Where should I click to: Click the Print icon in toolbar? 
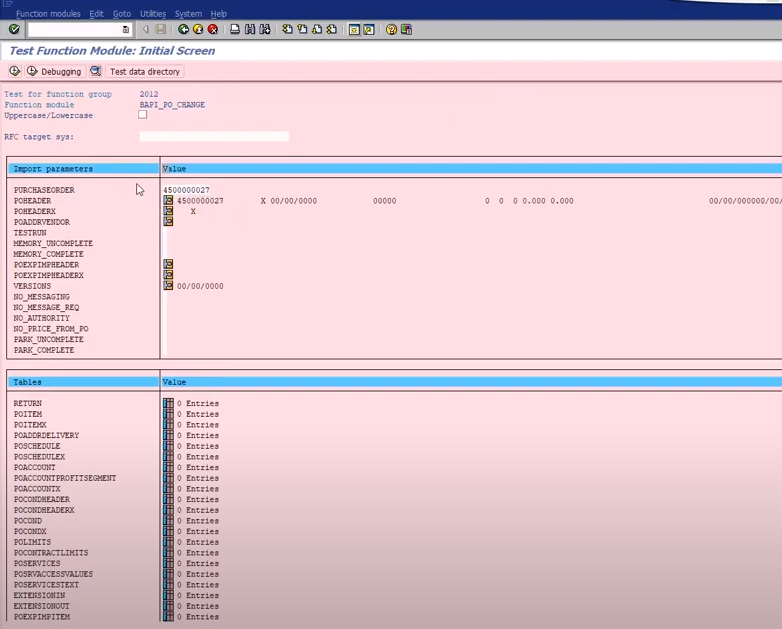pyautogui.click(x=235, y=30)
